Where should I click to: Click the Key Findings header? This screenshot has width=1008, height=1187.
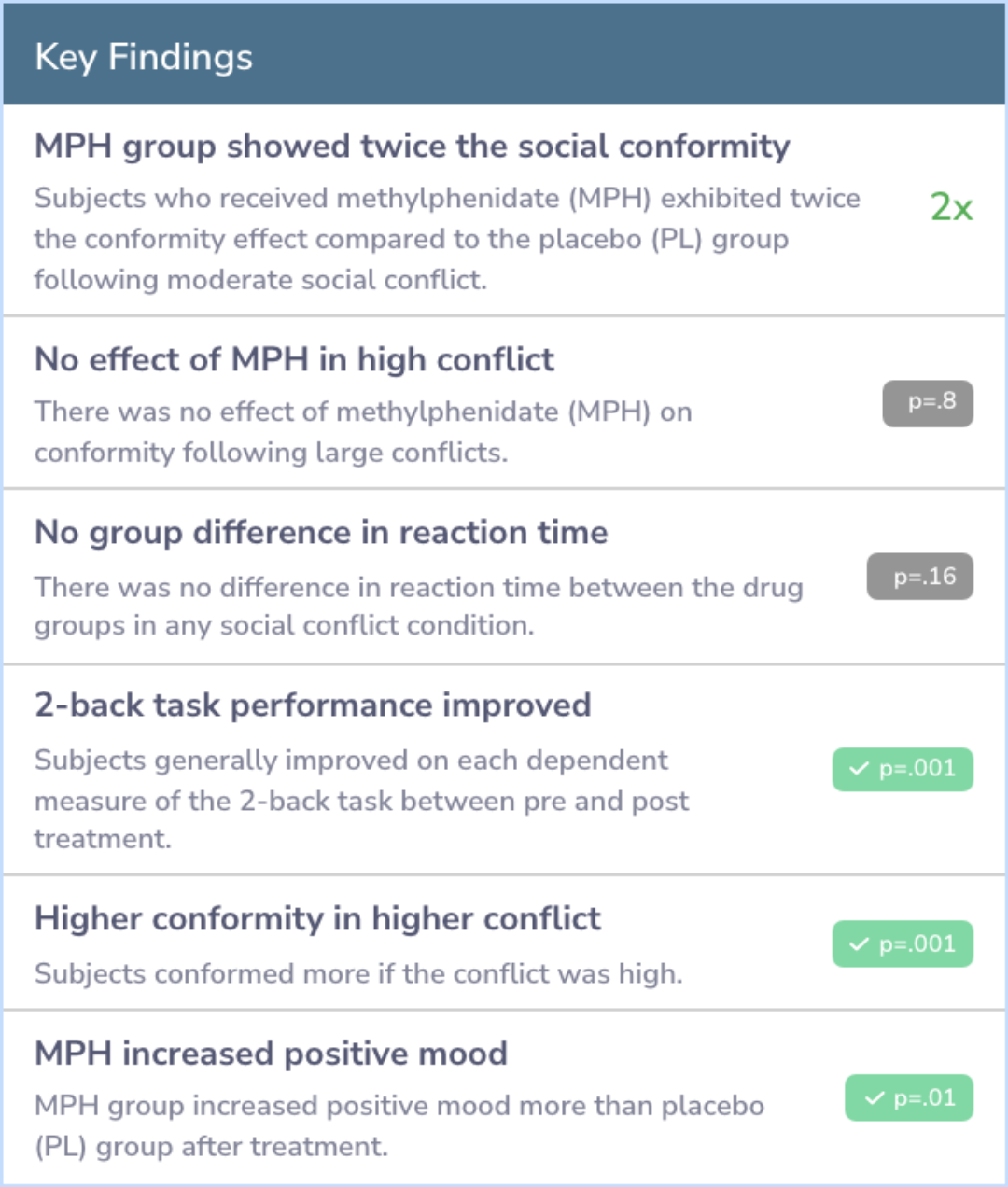coord(144,57)
